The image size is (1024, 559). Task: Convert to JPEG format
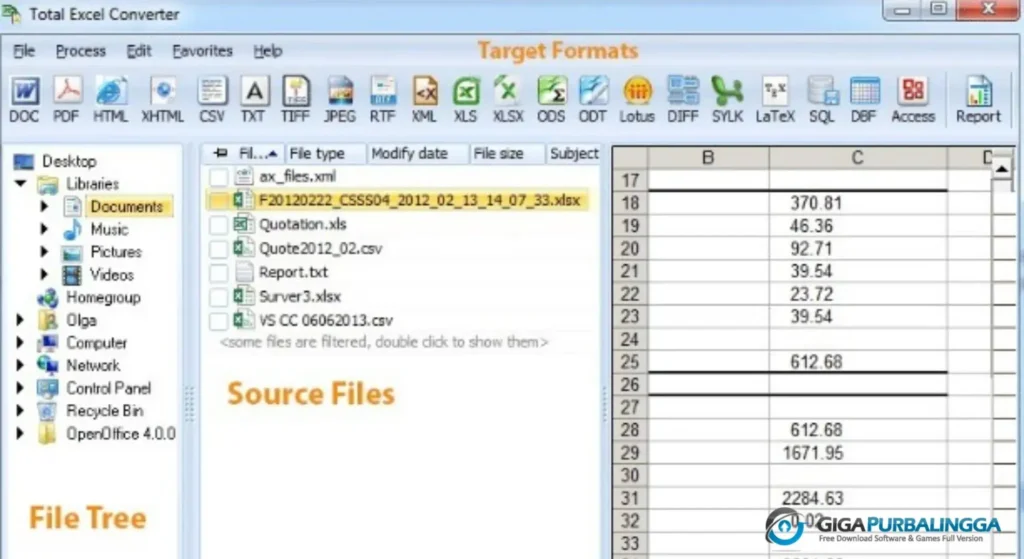(340, 99)
